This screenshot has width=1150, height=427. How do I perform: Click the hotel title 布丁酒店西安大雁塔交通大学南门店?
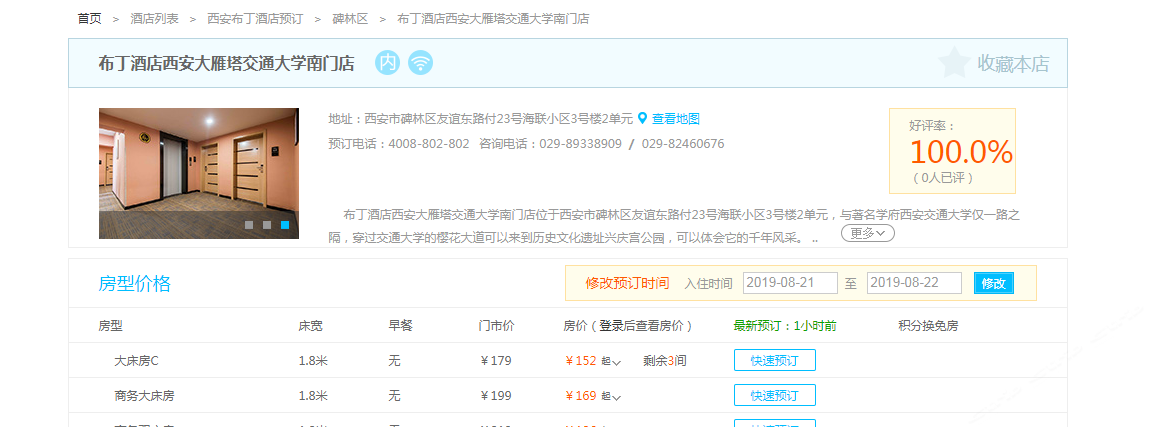pyautogui.click(x=226, y=63)
